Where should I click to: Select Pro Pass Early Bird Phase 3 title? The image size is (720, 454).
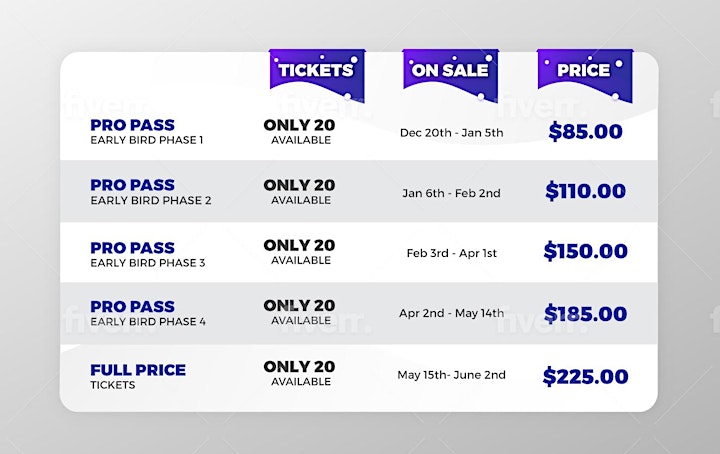click(147, 255)
